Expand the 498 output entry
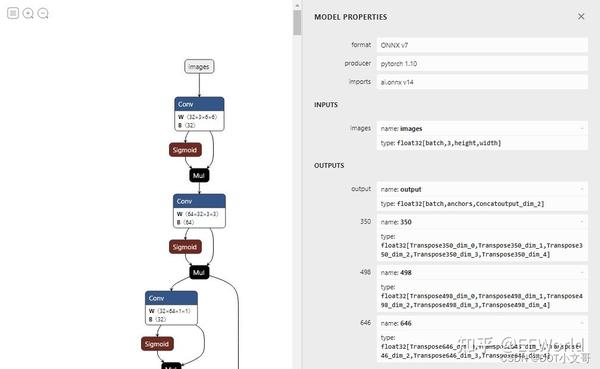600x369 pixels. [582, 273]
